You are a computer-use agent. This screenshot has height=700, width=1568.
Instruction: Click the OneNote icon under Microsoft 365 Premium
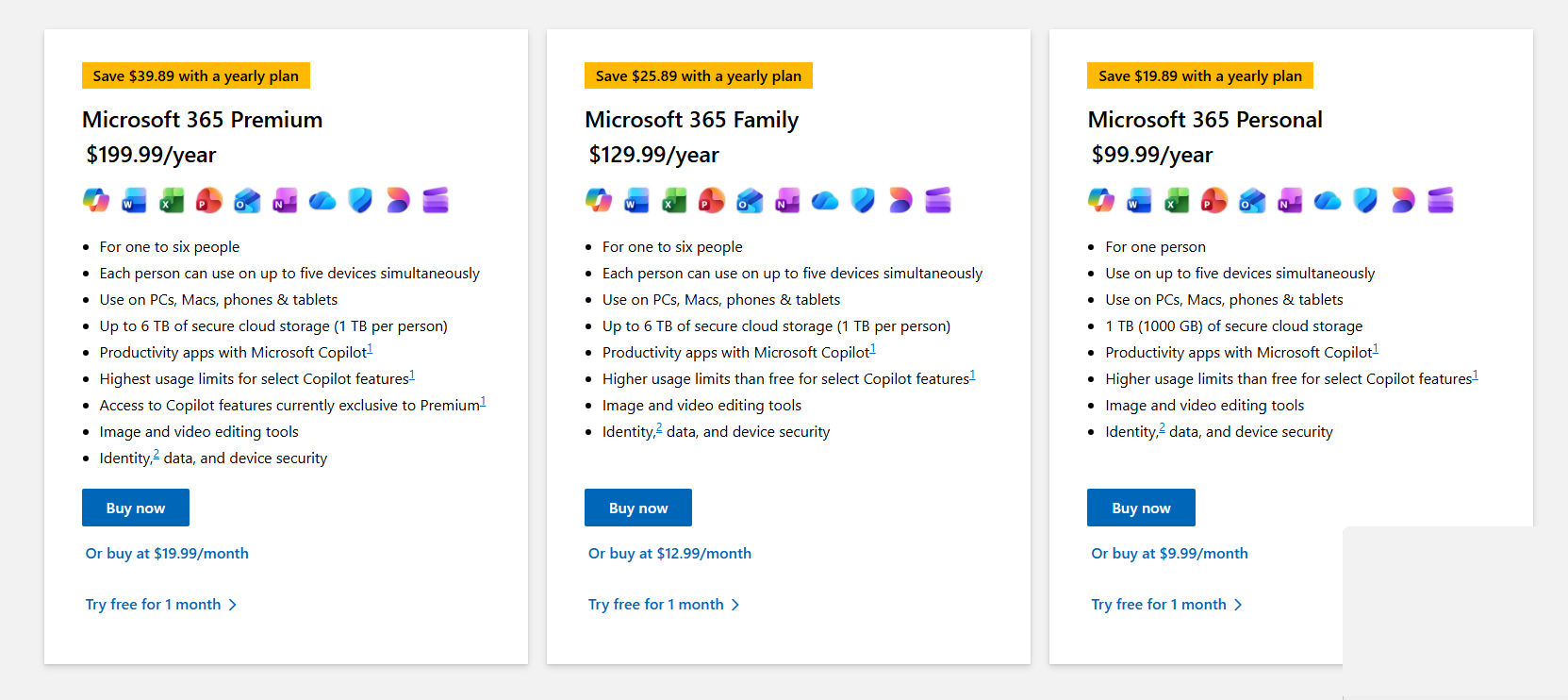tap(285, 200)
